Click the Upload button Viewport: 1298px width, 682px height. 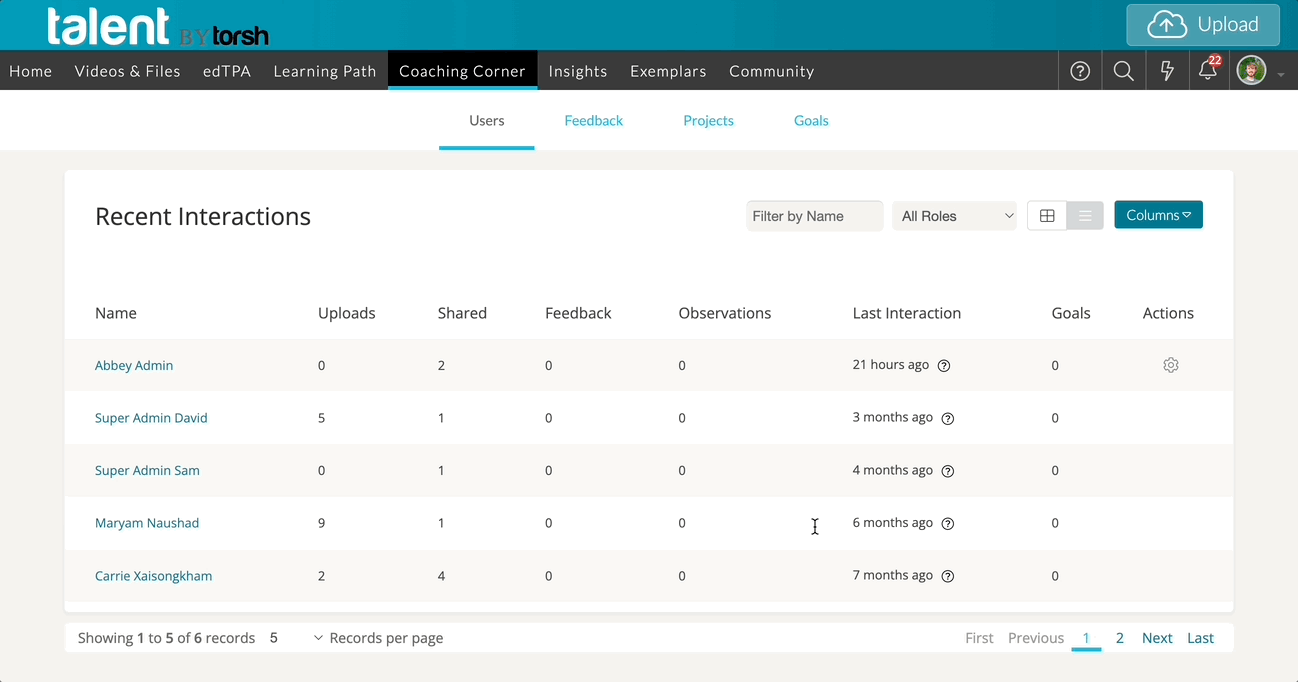1203,25
